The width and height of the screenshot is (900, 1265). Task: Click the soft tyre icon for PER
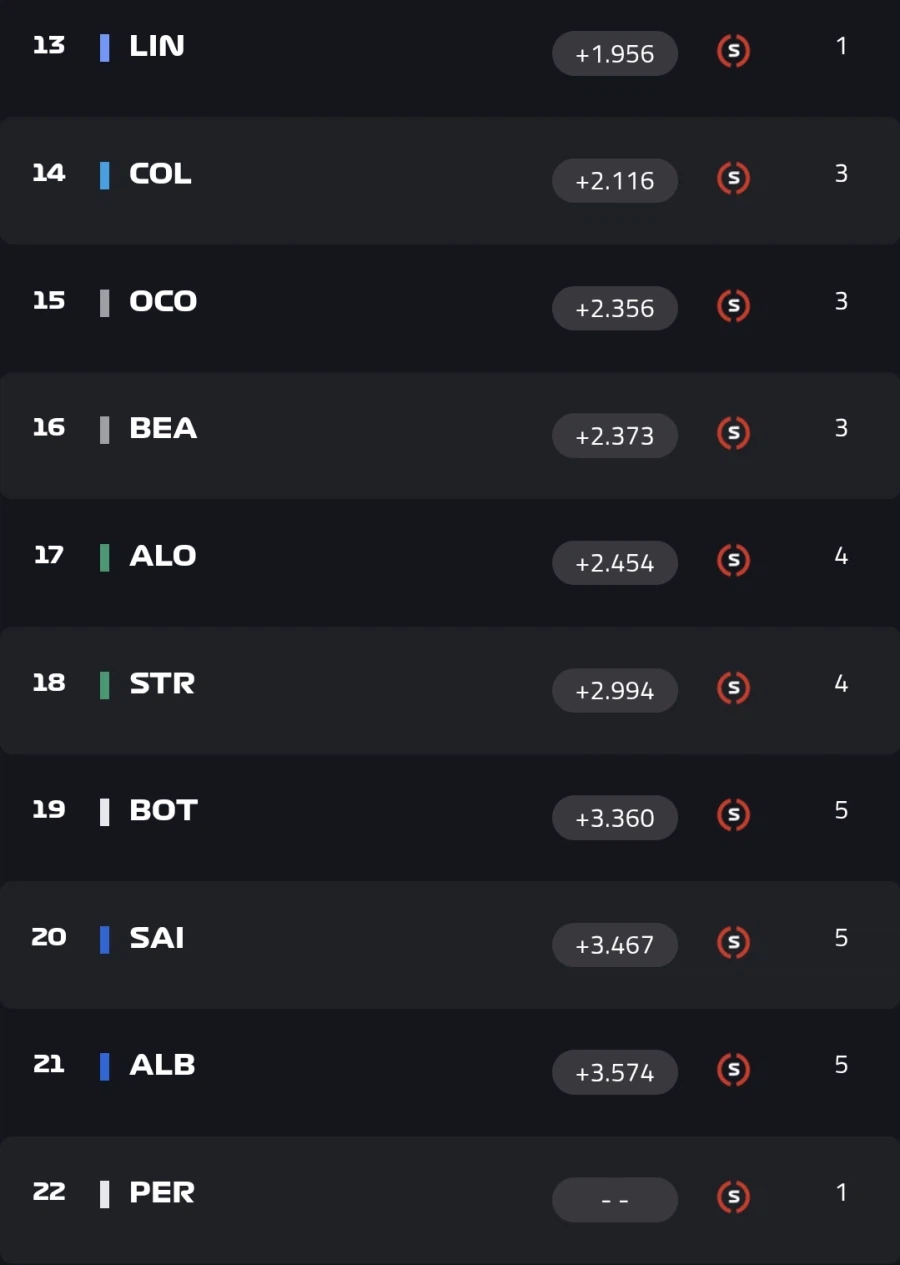click(x=734, y=1197)
